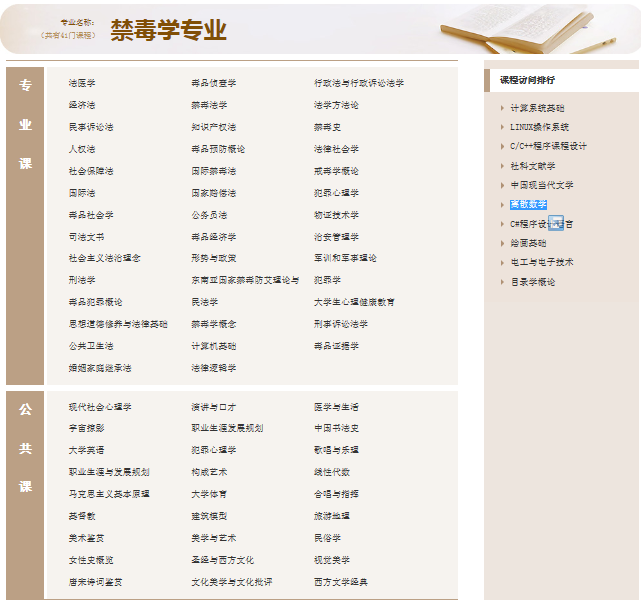Open the 唐宋诗词鉴赏 course
Viewport: 641px width, 602px height.
95,582
